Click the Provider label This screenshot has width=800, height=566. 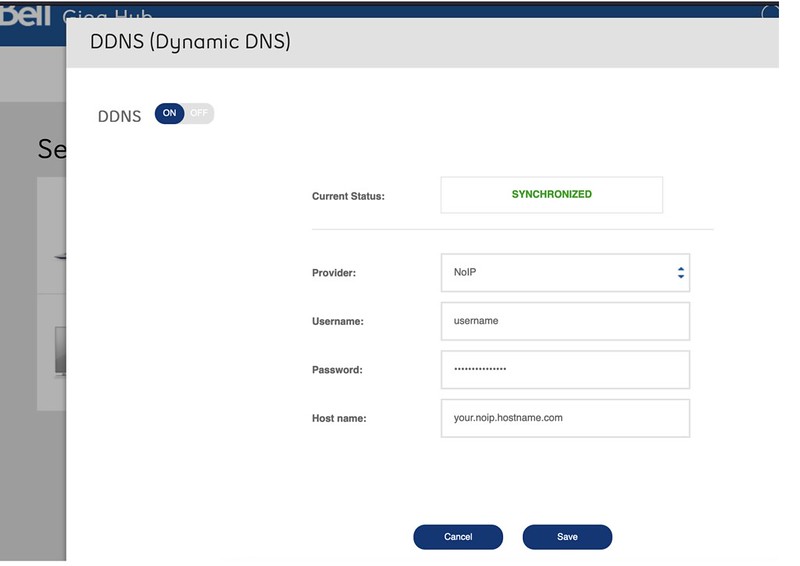334,273
